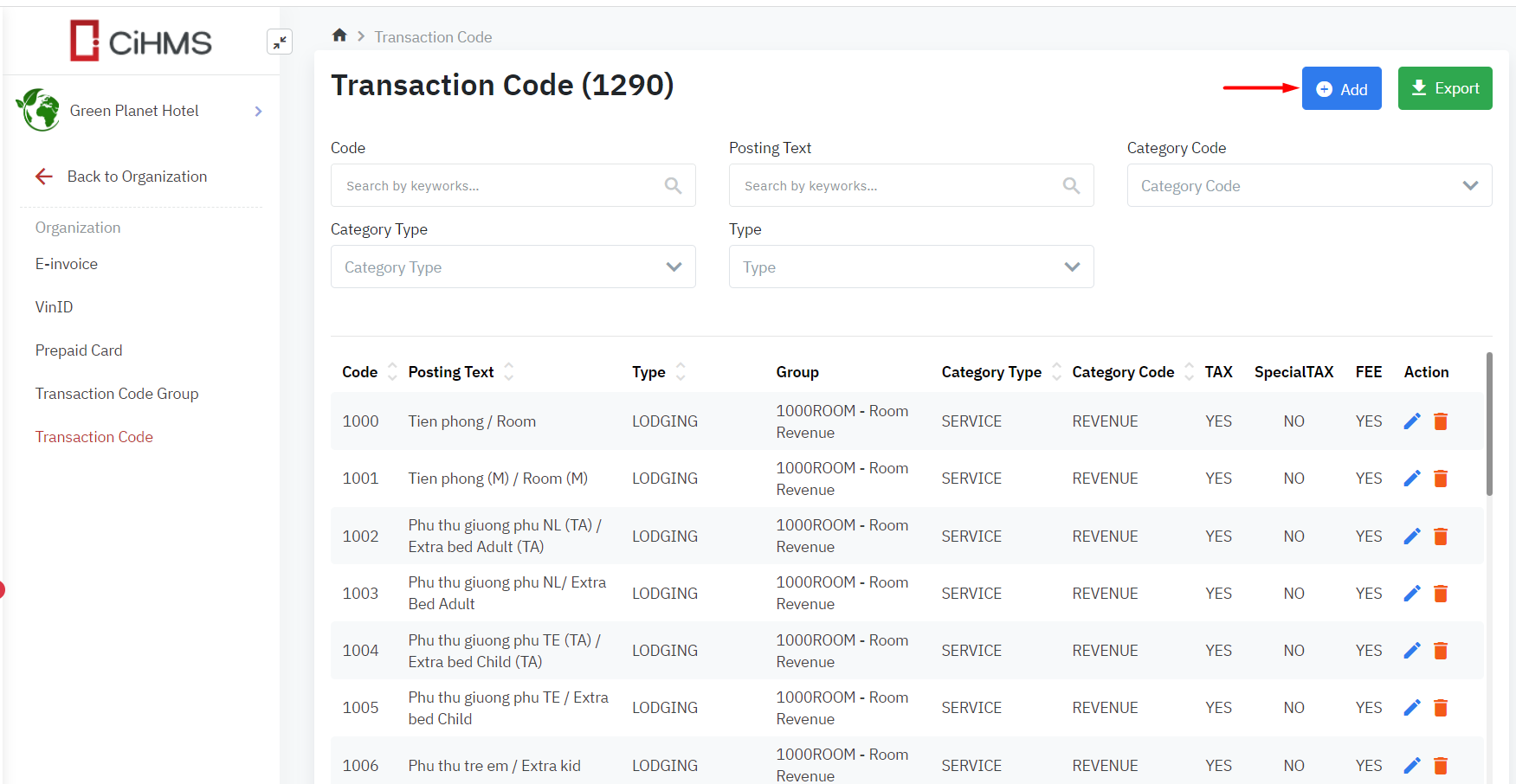Go to Prepaid Card menu item
Screen dimensions: 1516x784
click(79, 350)
